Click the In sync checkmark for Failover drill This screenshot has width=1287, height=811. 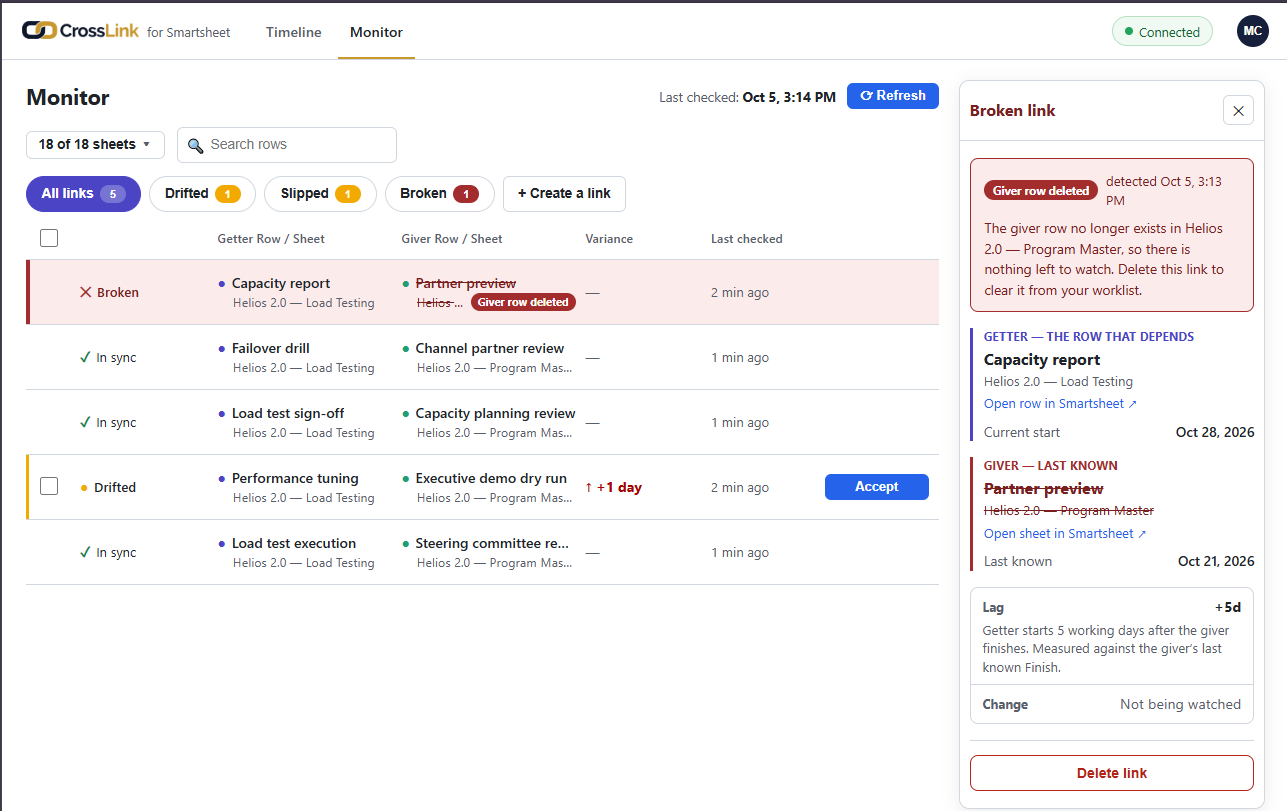[x=85, y=358]
